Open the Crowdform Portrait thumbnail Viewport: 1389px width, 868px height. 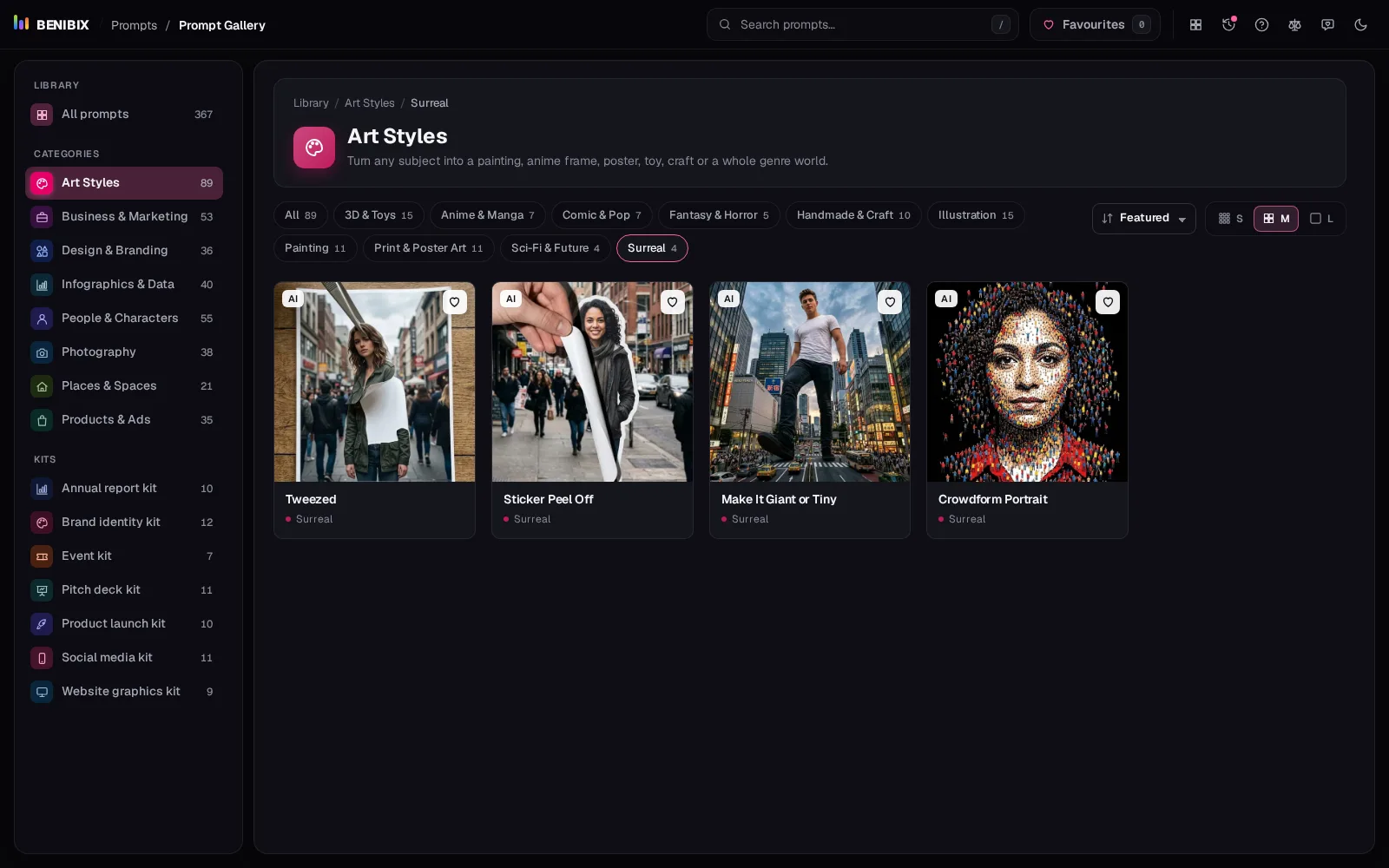point(1027,382)
